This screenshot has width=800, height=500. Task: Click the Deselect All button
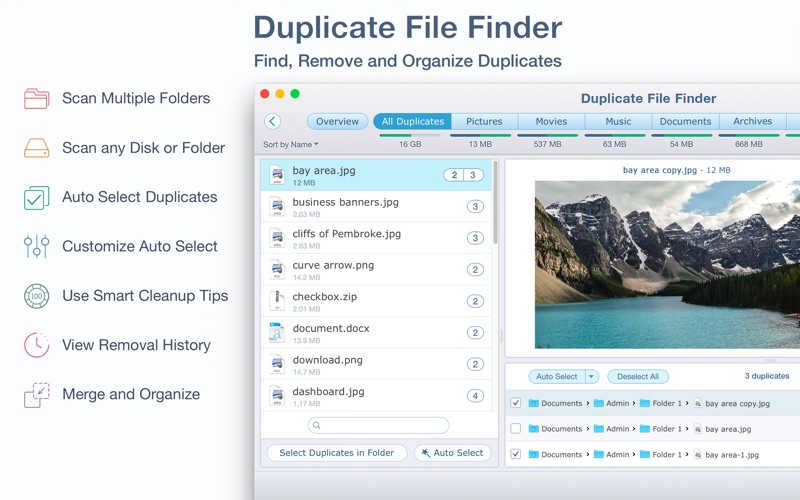click(x=638, y=377)
